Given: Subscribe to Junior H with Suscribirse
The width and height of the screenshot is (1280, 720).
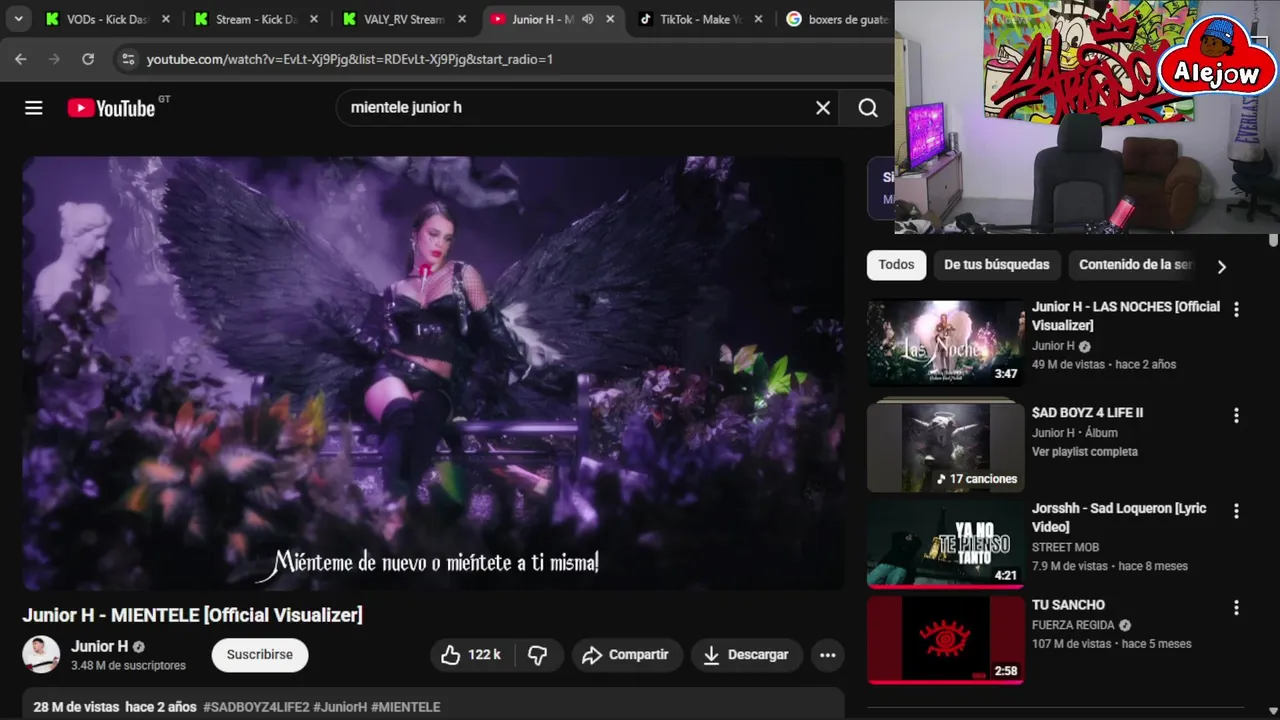Looking at the screenshot, I should tap(260, 655).
